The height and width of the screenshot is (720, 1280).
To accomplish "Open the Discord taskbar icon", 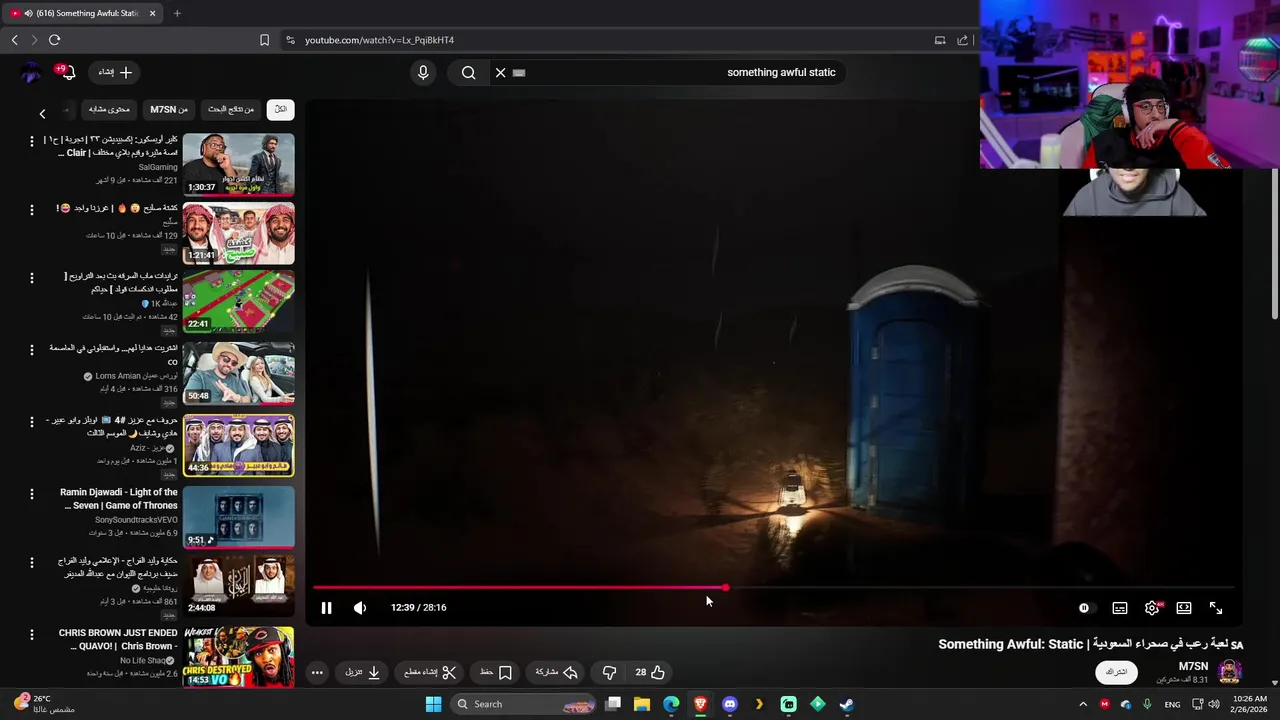I will click(729, 704).
